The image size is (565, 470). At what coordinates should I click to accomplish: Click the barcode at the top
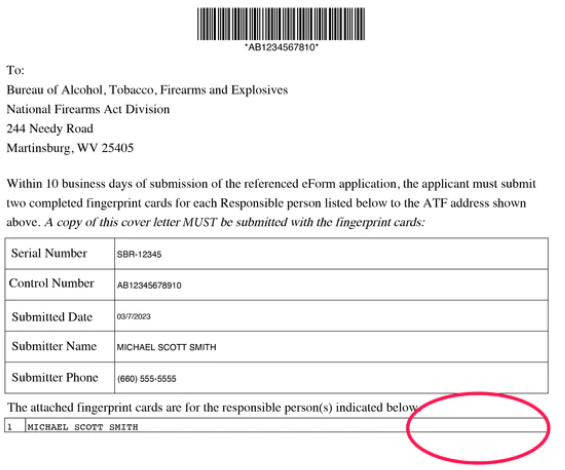coord(281,24)
